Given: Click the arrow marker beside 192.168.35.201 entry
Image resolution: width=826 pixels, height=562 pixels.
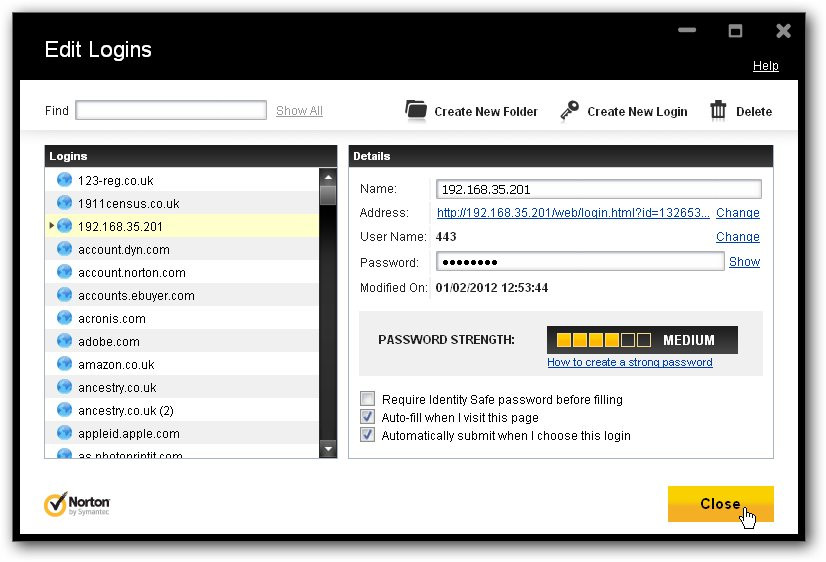Looking at the screenshot, I should coord(52,225).
